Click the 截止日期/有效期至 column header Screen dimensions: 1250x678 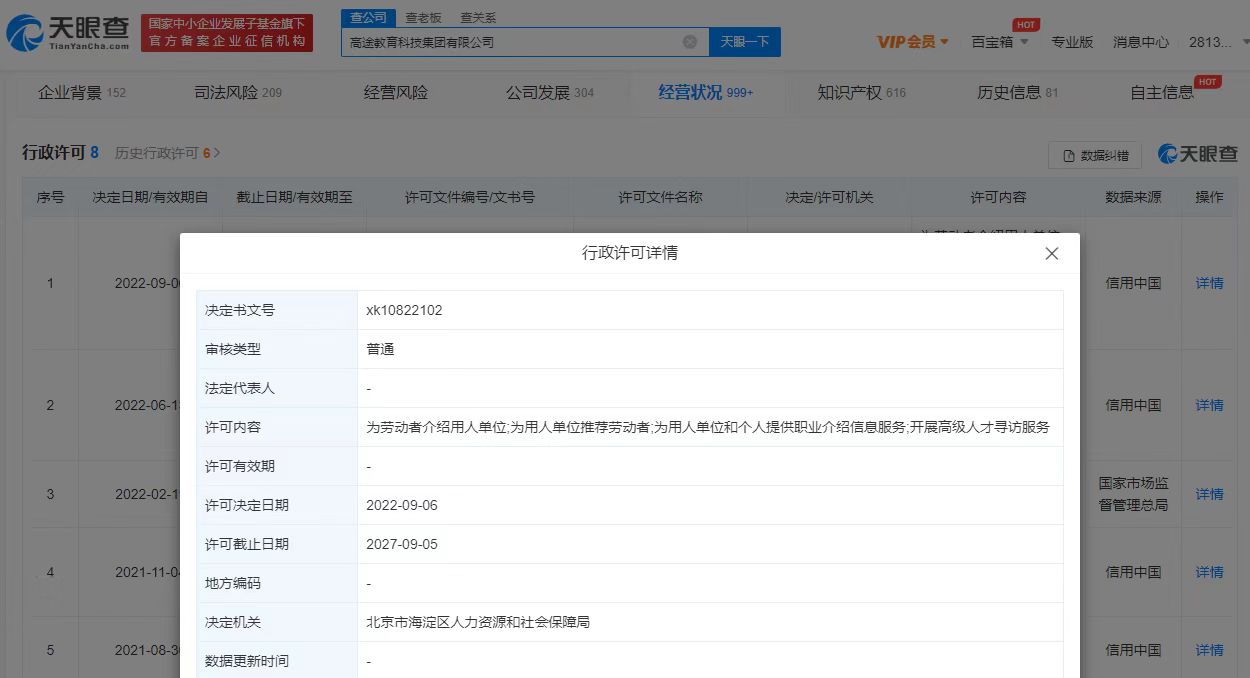[294, 197]
